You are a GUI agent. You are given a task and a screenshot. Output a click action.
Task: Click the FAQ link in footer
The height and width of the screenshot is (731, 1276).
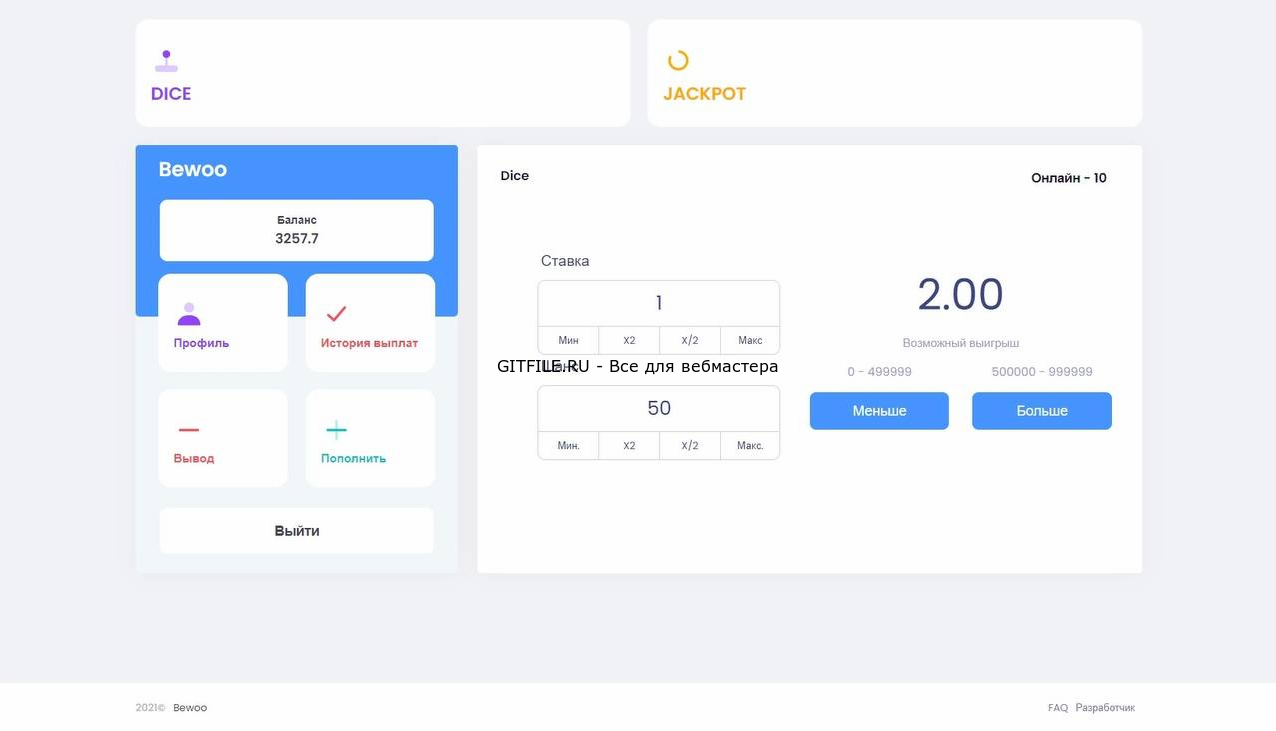tap(1058, 708)
